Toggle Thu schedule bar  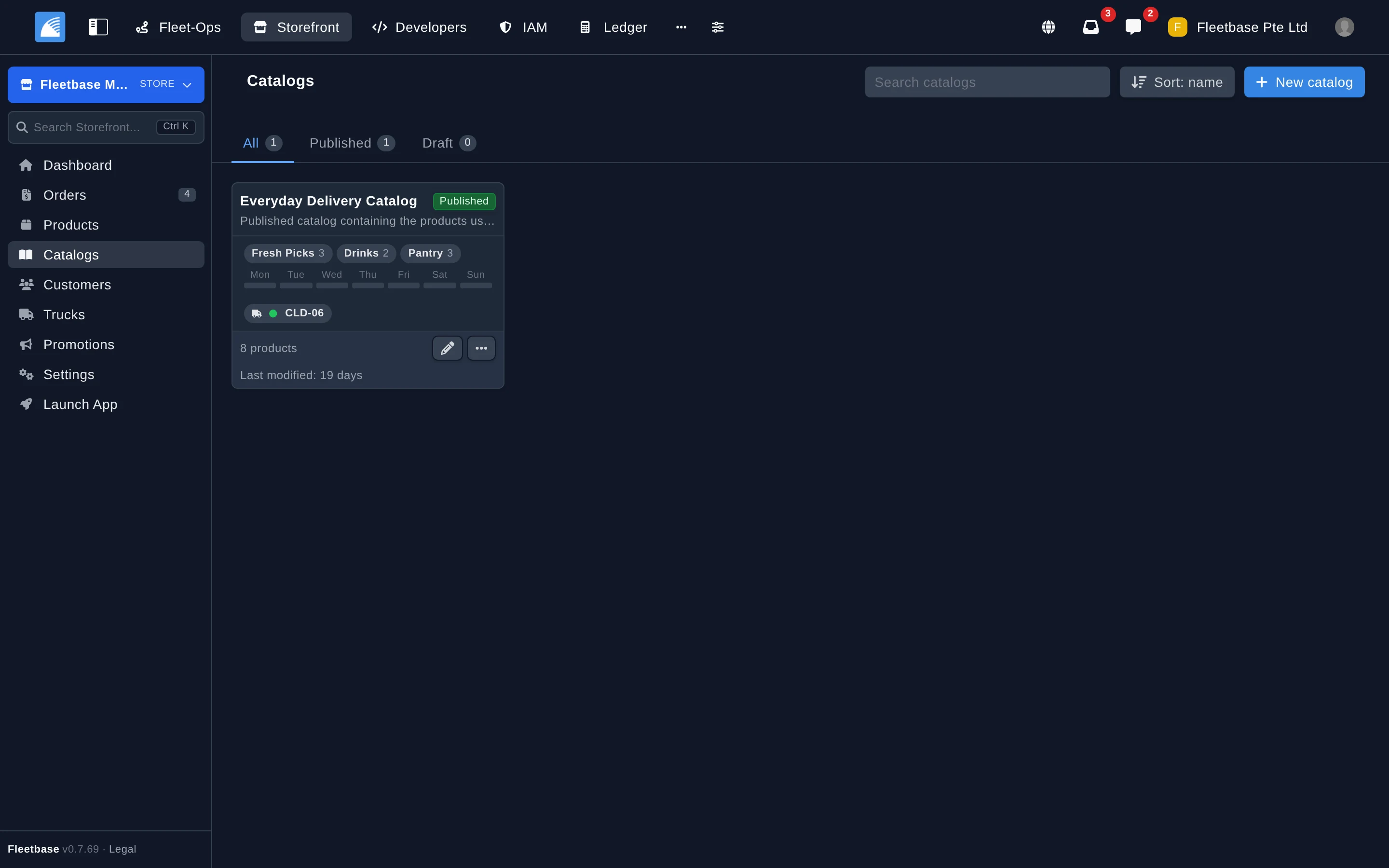point(368,285)
